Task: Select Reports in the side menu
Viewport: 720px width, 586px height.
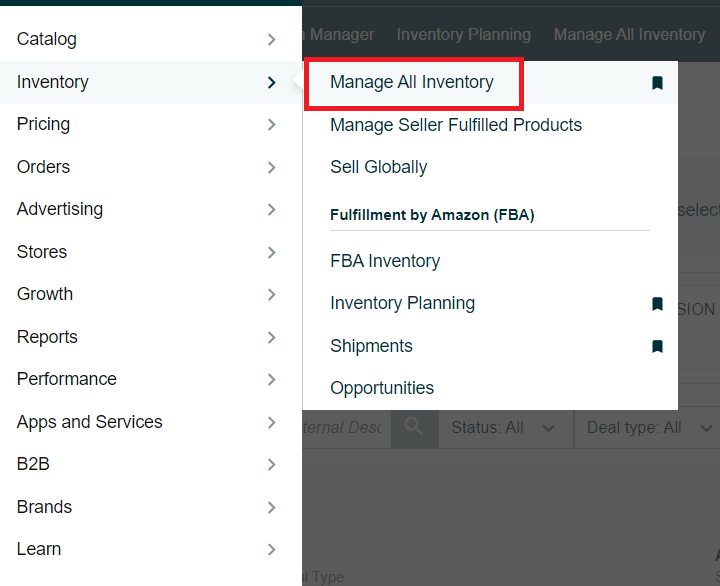Action: tap(47, 337)
